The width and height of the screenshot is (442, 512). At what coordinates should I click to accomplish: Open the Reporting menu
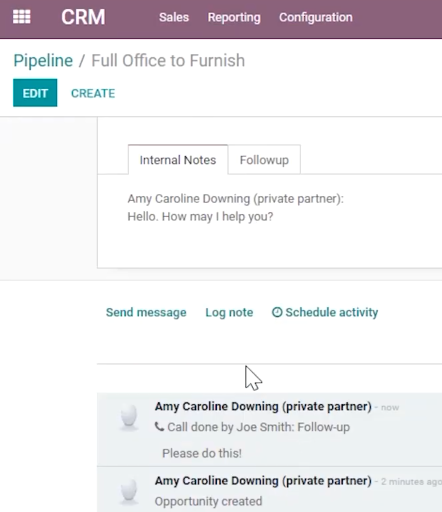pyautogui.click(x=234, y=17)
